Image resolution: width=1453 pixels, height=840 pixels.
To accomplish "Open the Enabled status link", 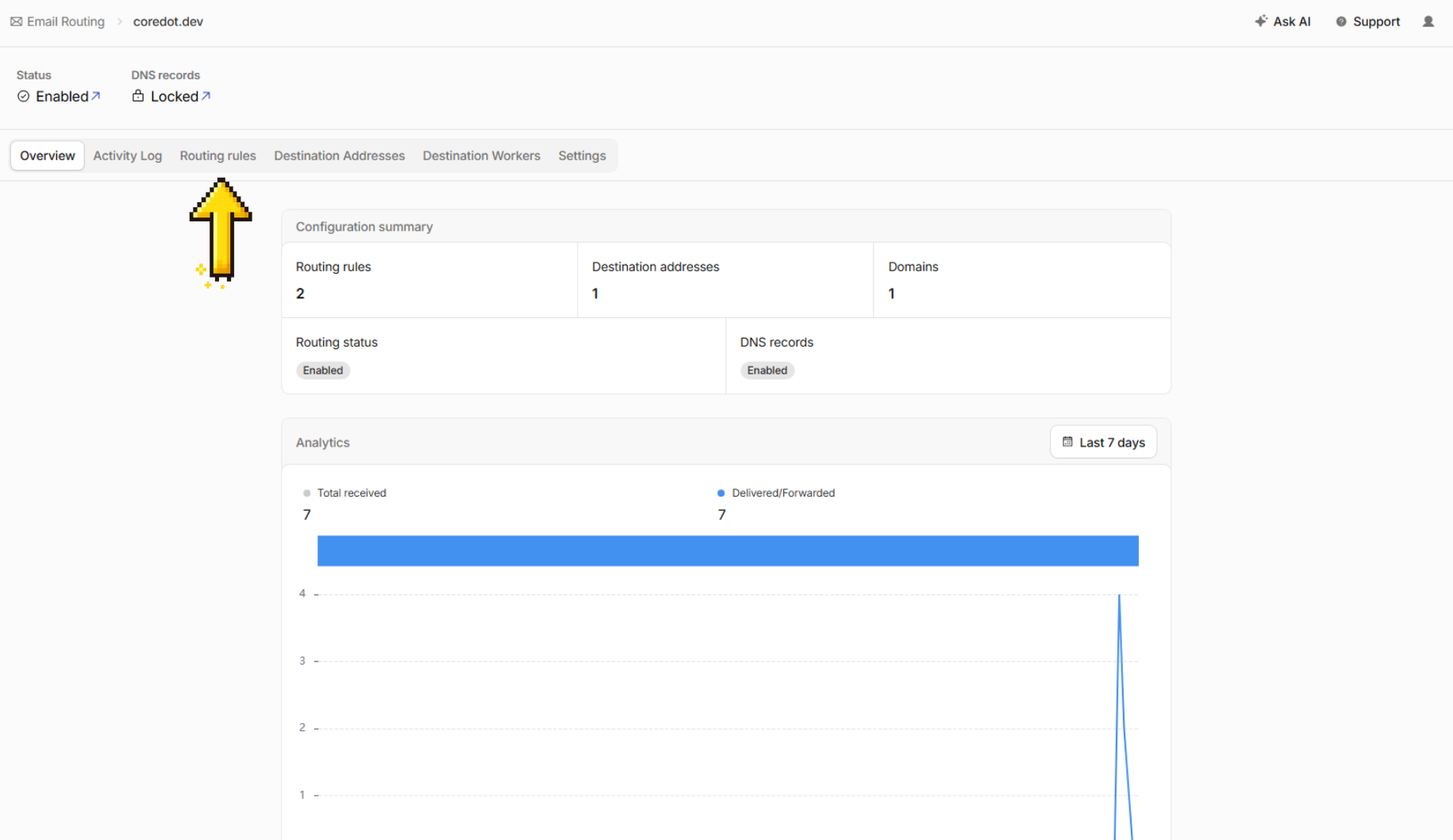I will click(62, 96).
